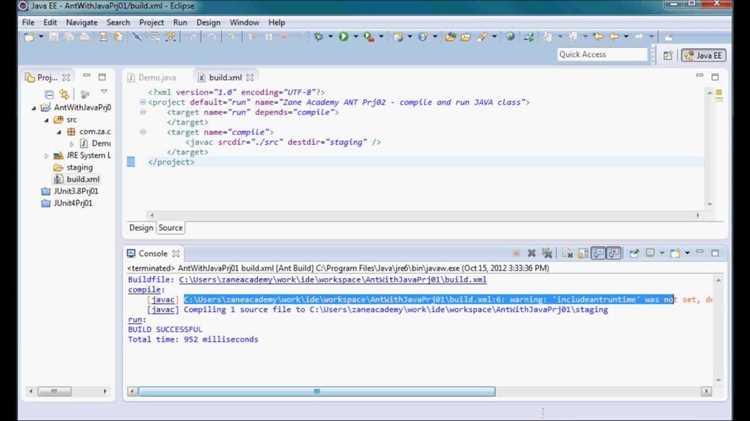Click the Open Type toolbar icon
Viewport: 750px width, 421px height.
pos(450,36)
